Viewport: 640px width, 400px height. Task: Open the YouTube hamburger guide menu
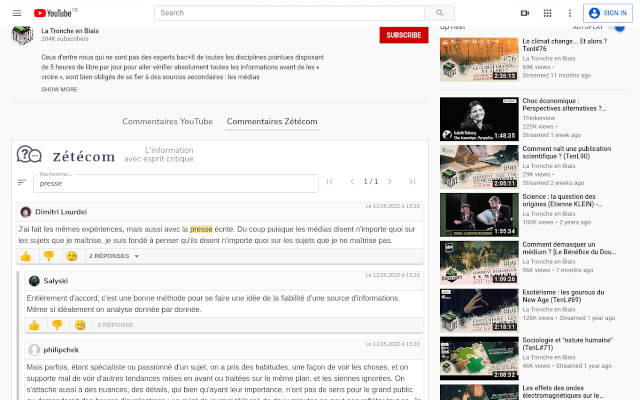click(17, 13)
